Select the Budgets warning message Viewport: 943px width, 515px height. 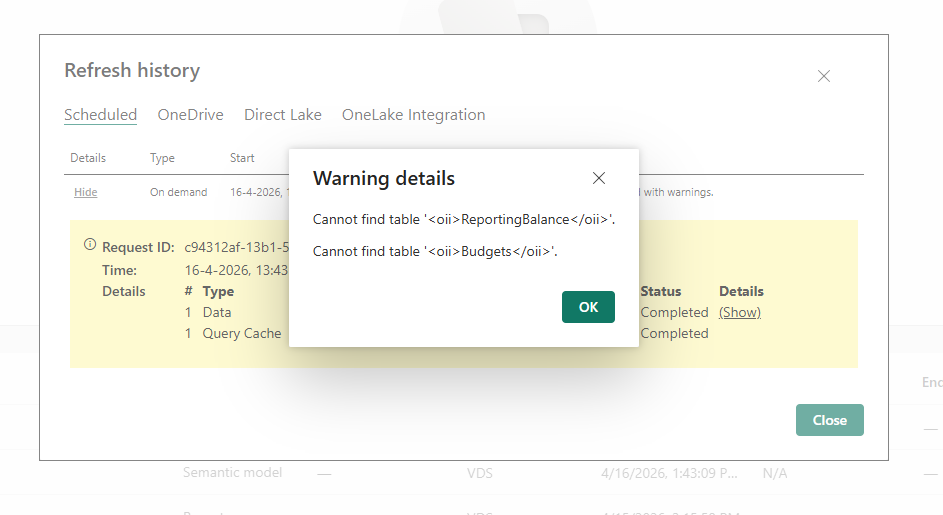[x=435, y=251]
